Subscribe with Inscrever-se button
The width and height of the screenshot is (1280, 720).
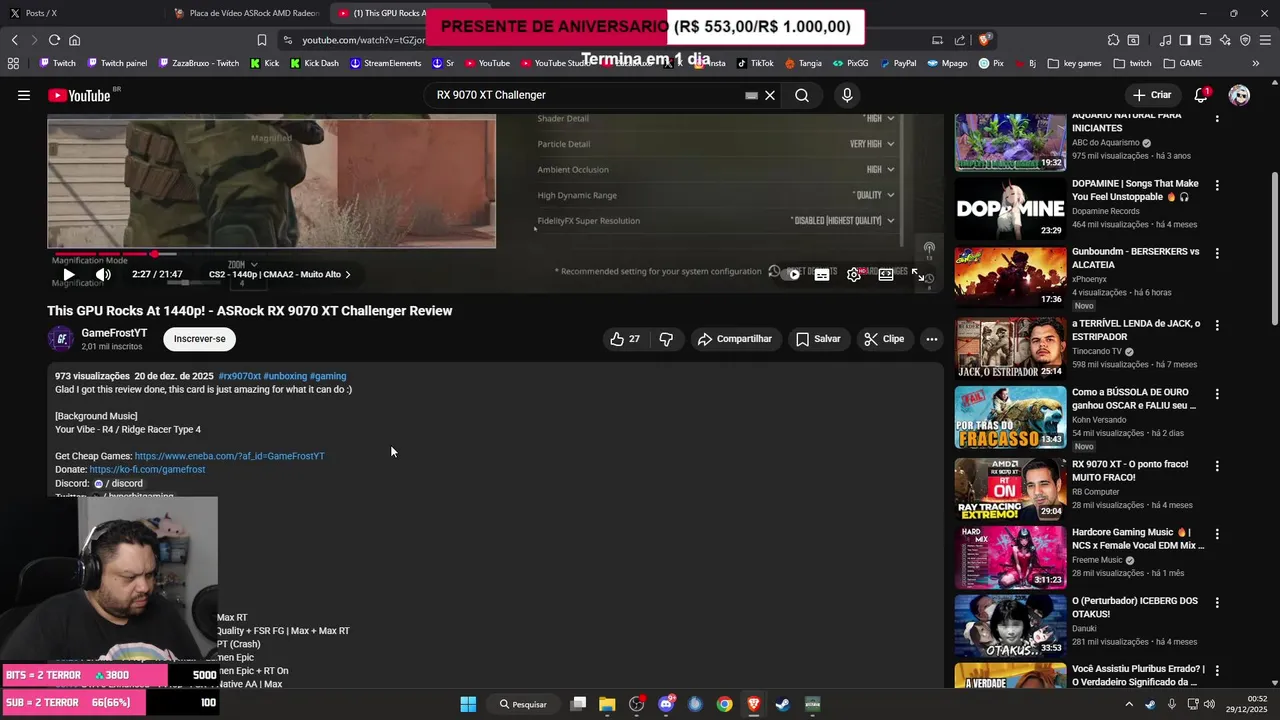tap(200, 339)
